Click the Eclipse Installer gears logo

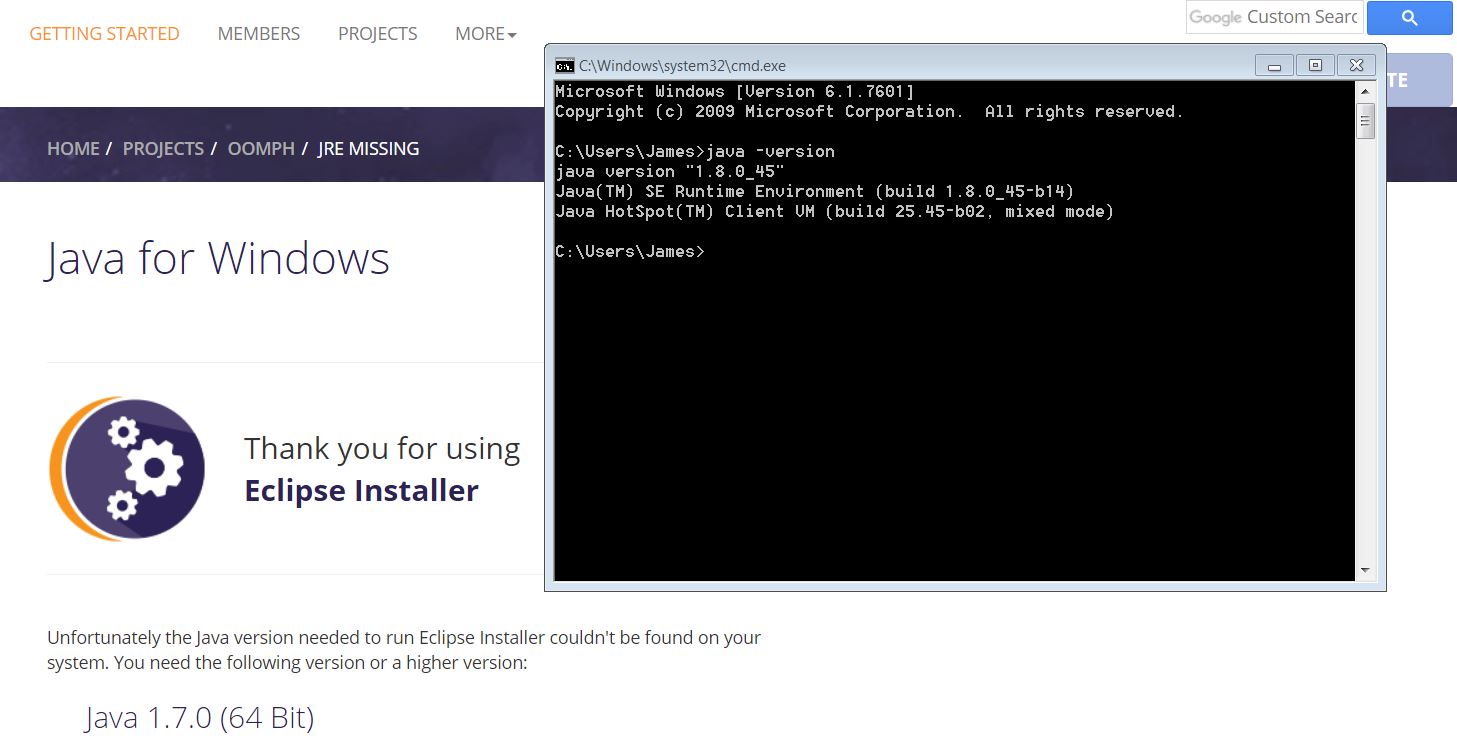127,469
